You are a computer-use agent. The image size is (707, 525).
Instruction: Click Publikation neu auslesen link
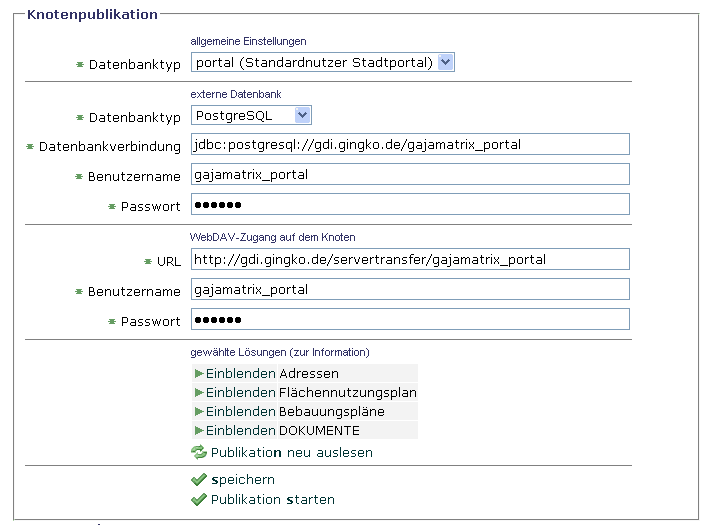(x=291, y=452)
